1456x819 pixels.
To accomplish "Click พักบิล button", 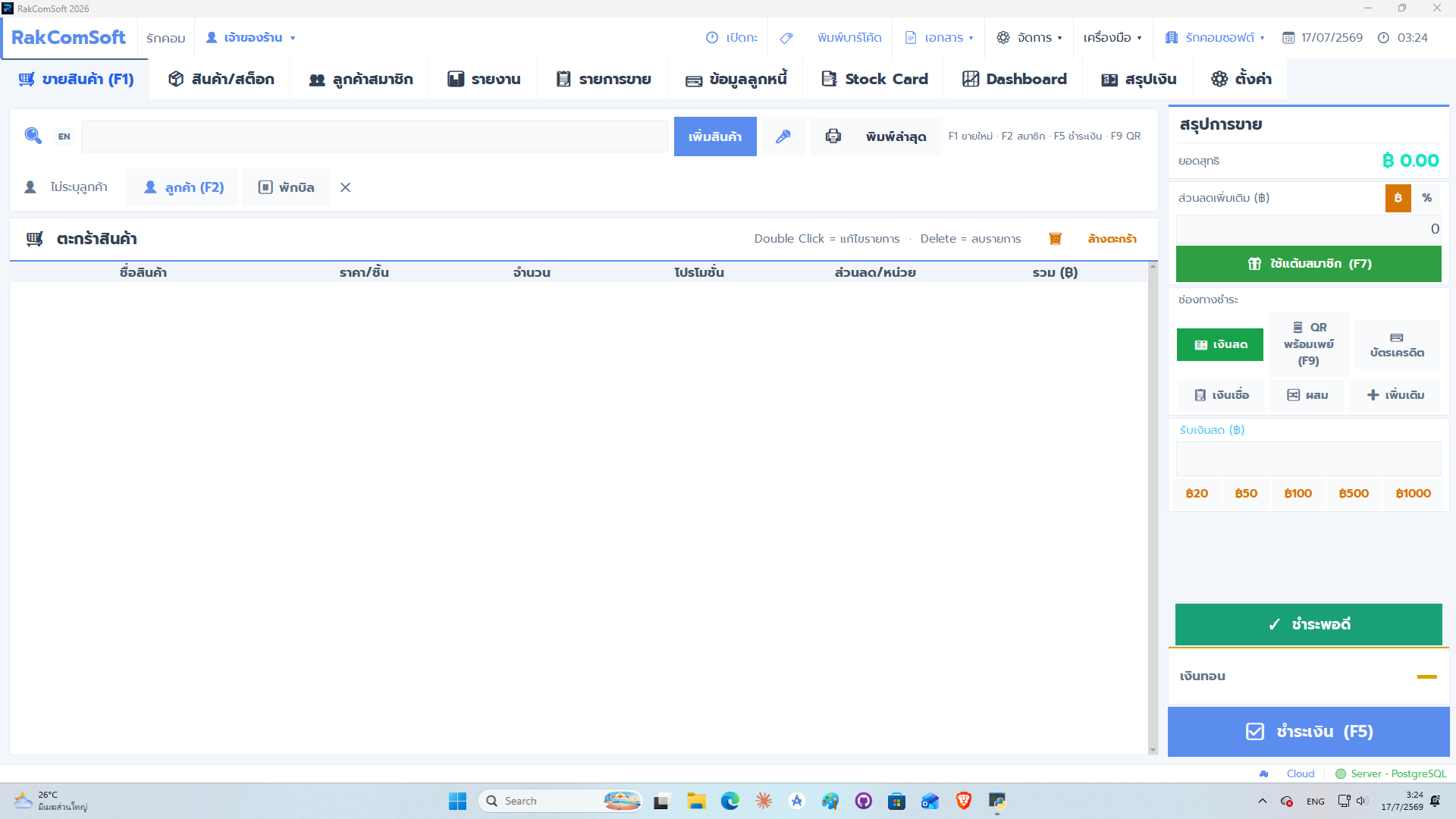I will coord(287,187).
